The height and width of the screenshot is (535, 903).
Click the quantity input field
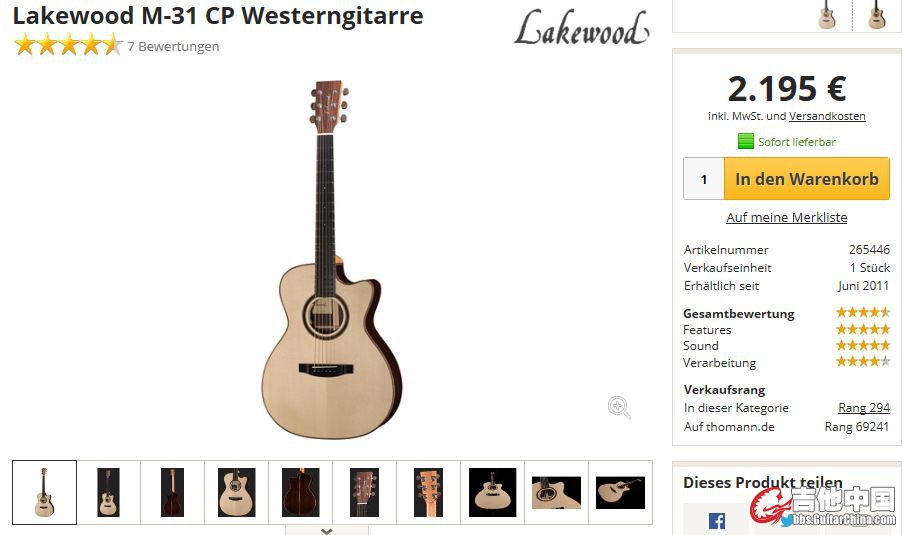(x=704, y=179)
